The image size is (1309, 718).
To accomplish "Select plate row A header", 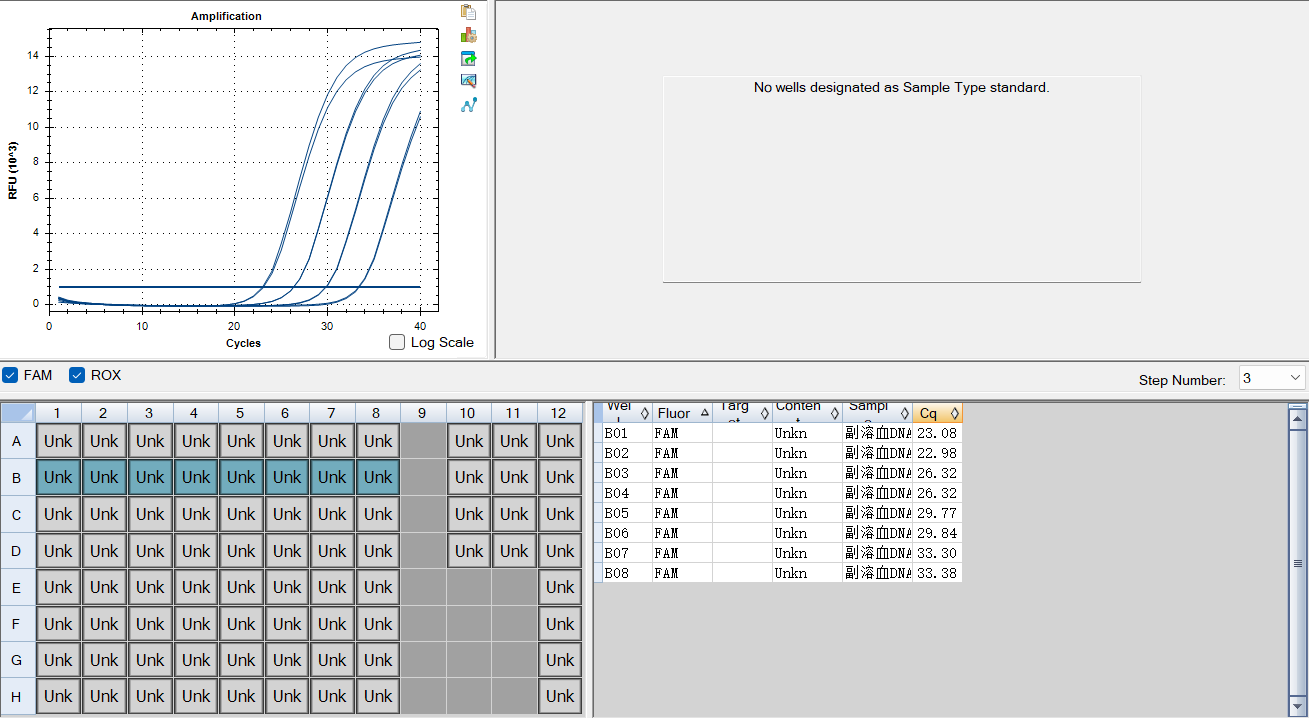I will (17, 441).
